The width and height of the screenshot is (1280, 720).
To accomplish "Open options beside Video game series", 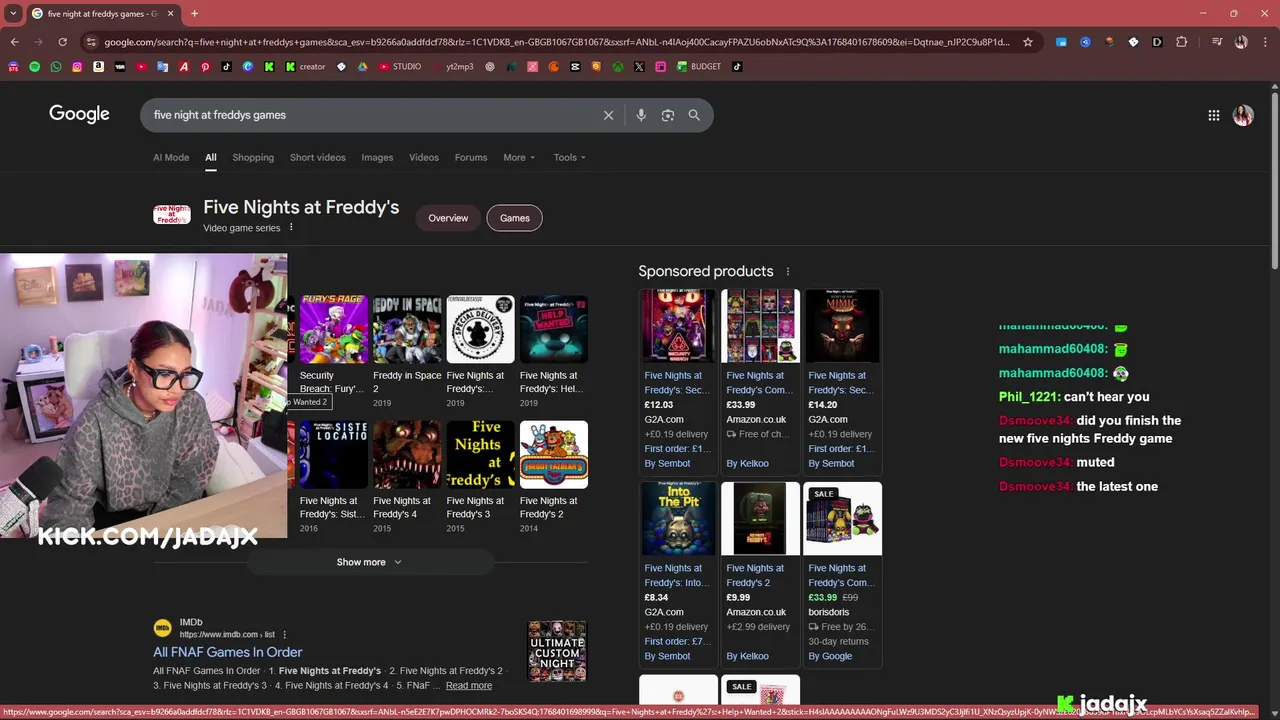I will pos(291,228).
